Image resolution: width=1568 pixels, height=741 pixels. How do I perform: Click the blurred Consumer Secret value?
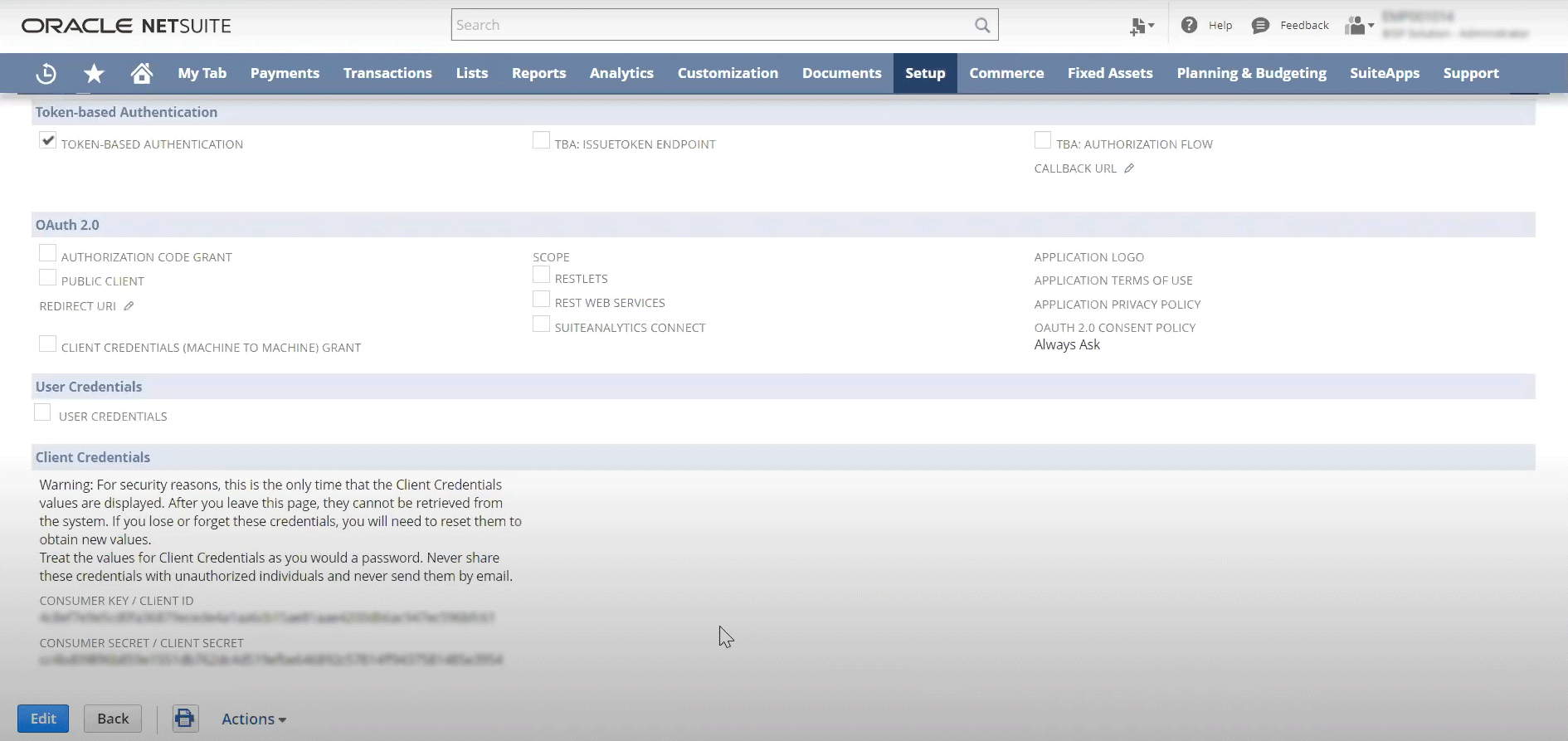pyautogui.click(x=271, y=660)
